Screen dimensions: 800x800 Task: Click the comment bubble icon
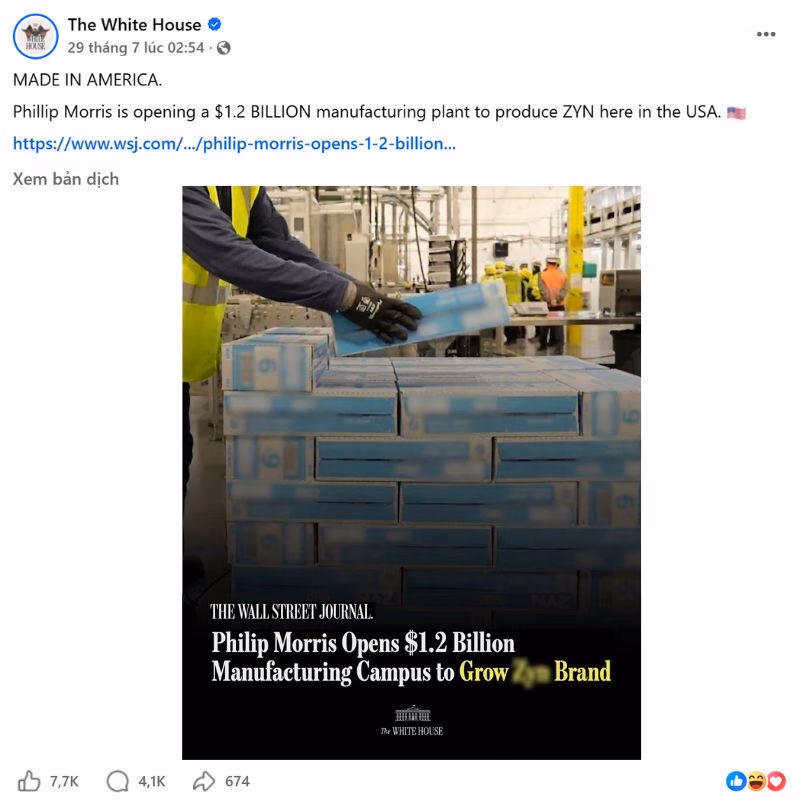click(x=118, y=781)
